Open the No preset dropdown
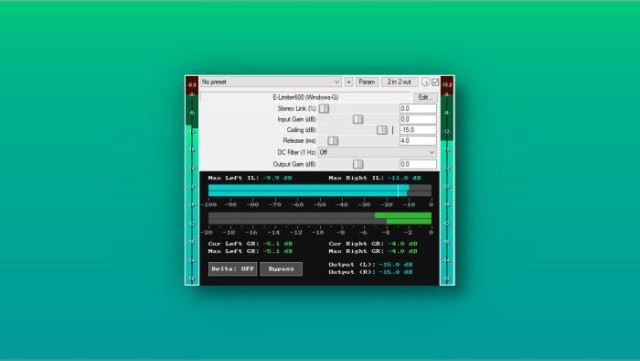 pos(271,82)
